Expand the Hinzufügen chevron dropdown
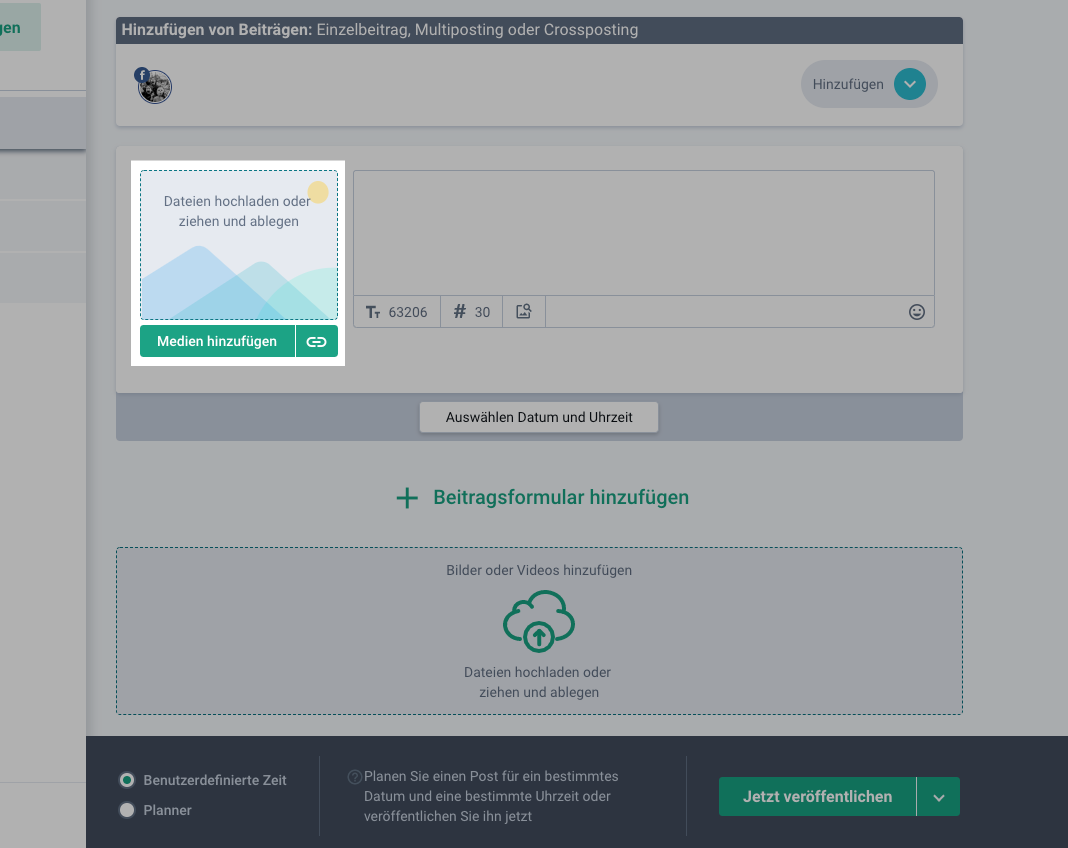The height and width of the screenshot is (848, 1068). (x=909, y=85)
